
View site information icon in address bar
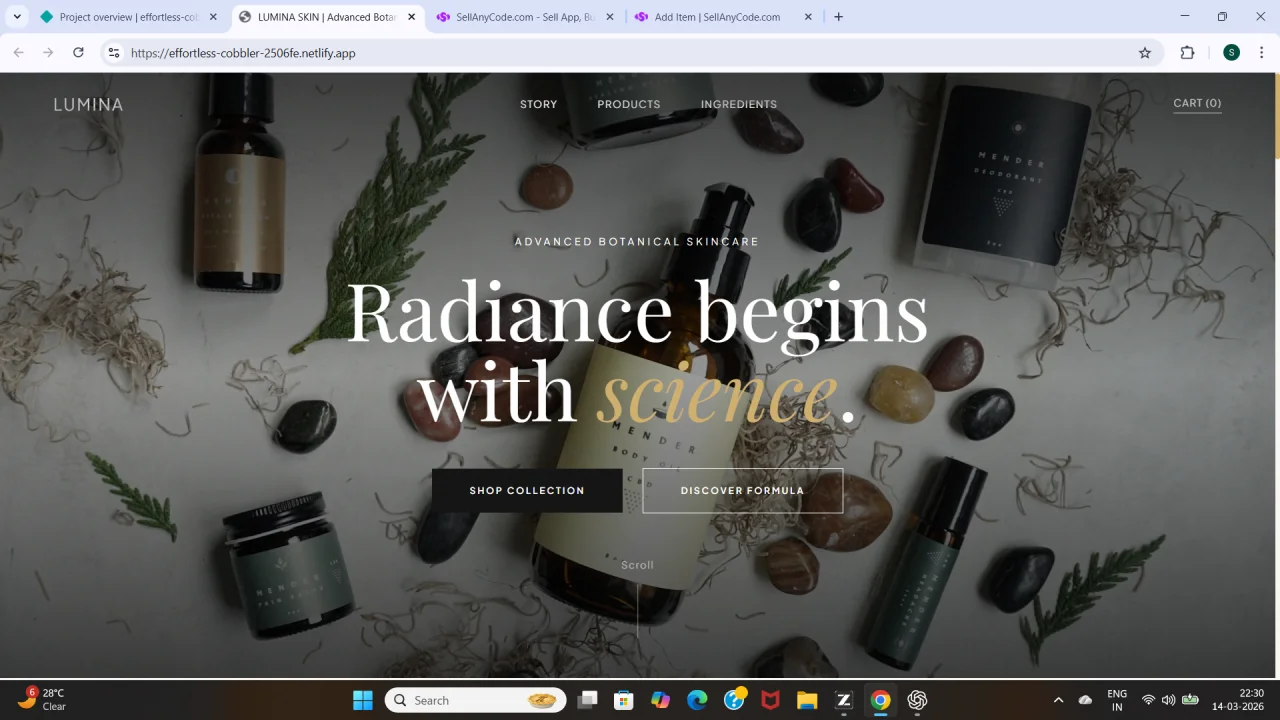[114, 53]
